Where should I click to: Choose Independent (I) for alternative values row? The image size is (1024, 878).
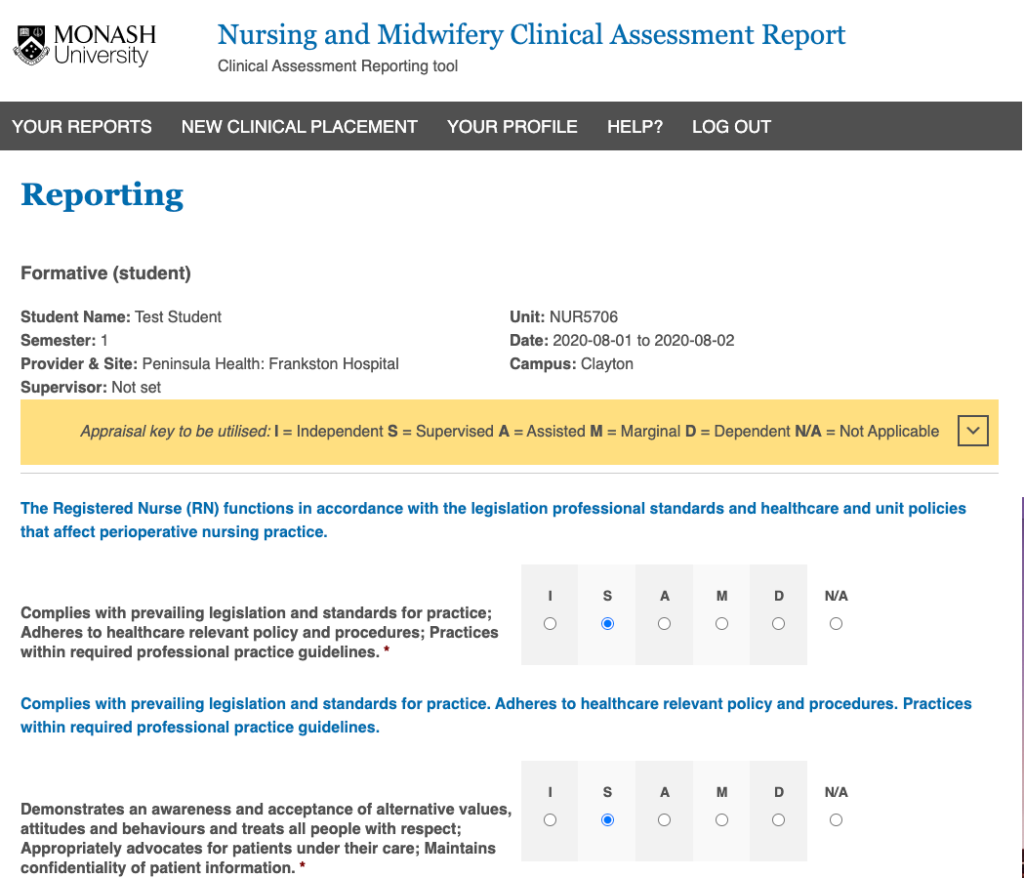550,820
